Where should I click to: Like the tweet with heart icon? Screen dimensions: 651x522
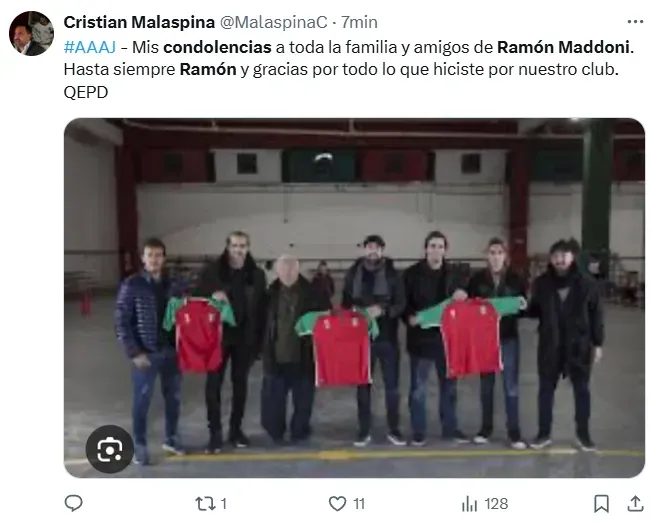click(337, 504)
